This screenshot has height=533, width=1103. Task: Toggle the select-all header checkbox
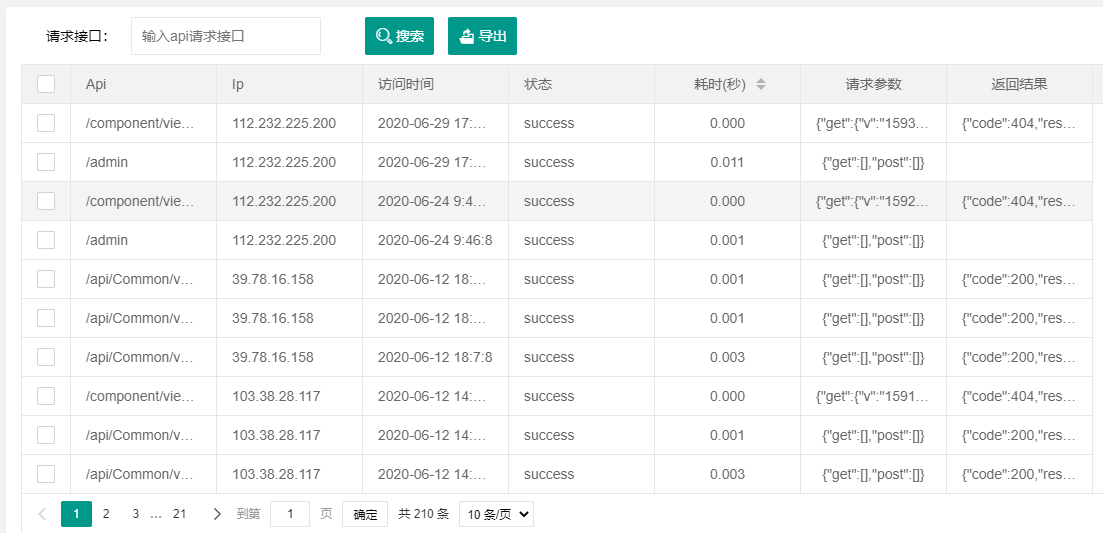point(46,84)
